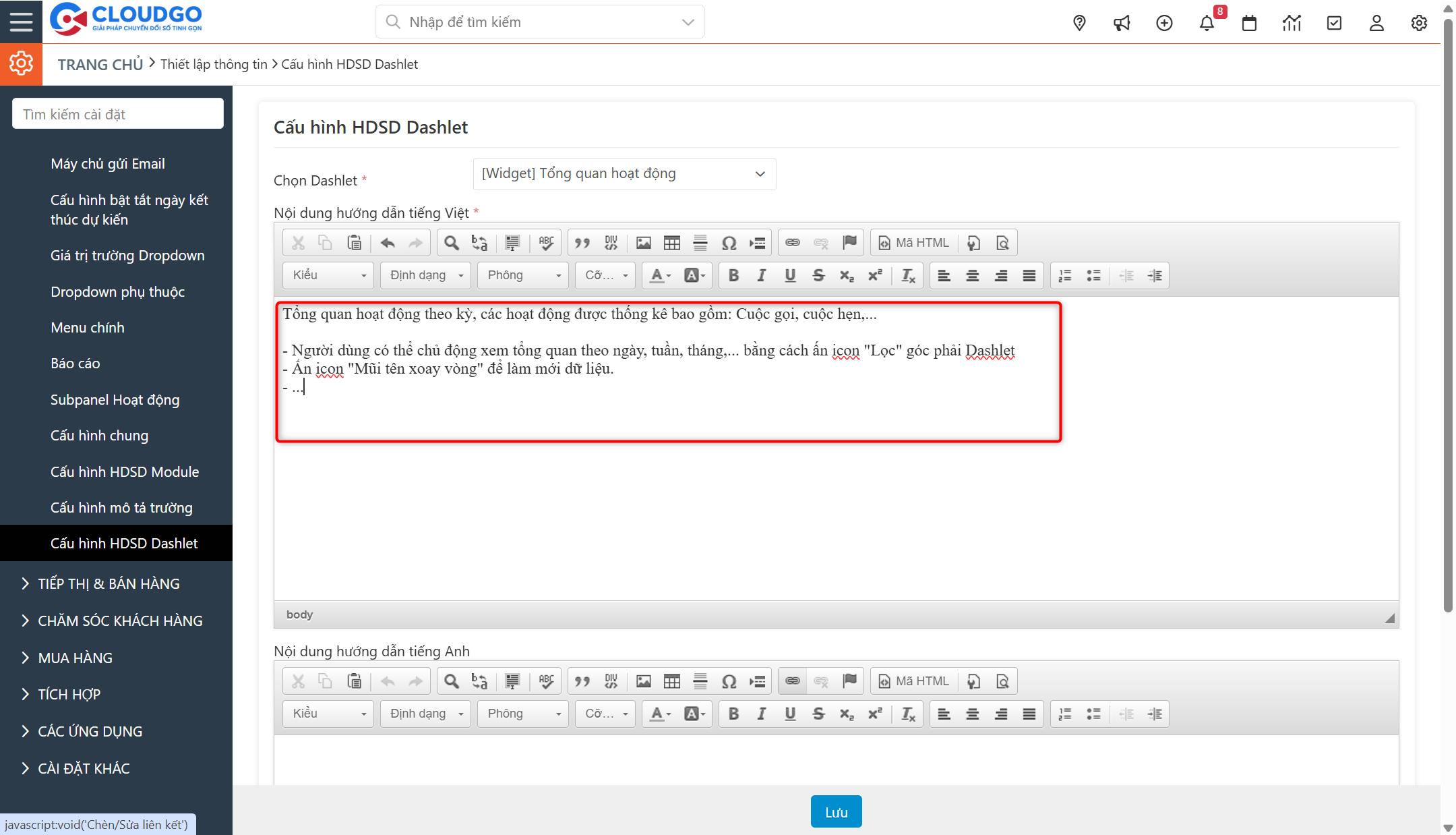Viewport: 1456px width, 835px height.
Task: Click the TRANG CHỦ breadcrumb link
Action: click(x=100, y=65)
